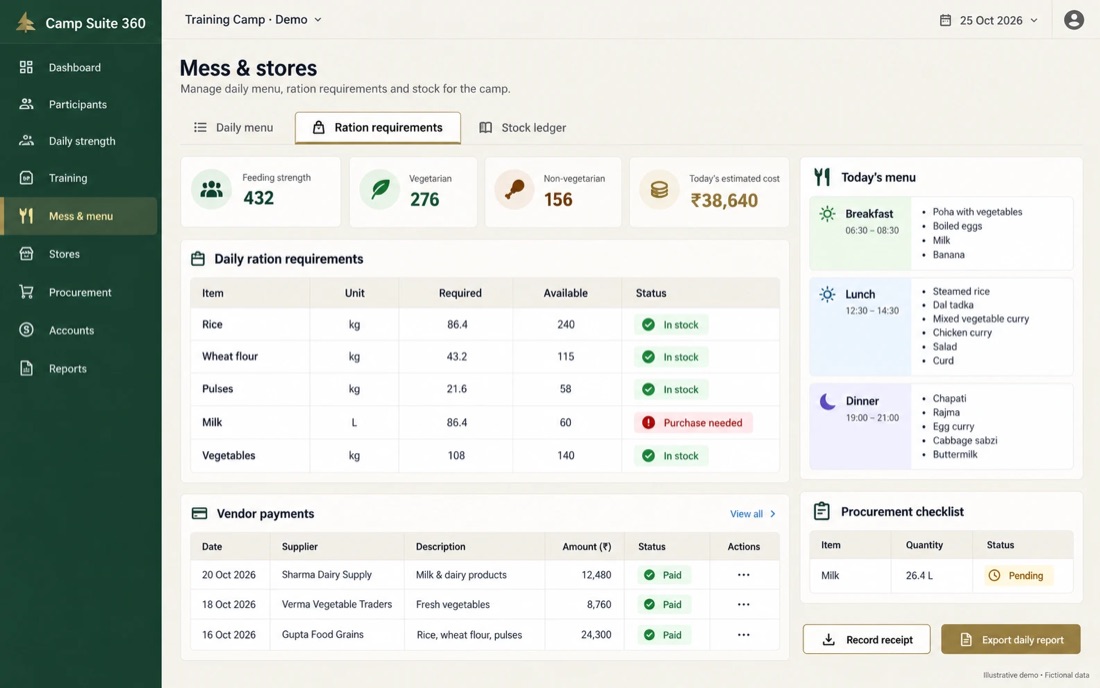The height and width of the screenshot is (688, 1100).
Task: Open actions menu for Sharma Dairy Supply
Action: [x=744, y=575]
